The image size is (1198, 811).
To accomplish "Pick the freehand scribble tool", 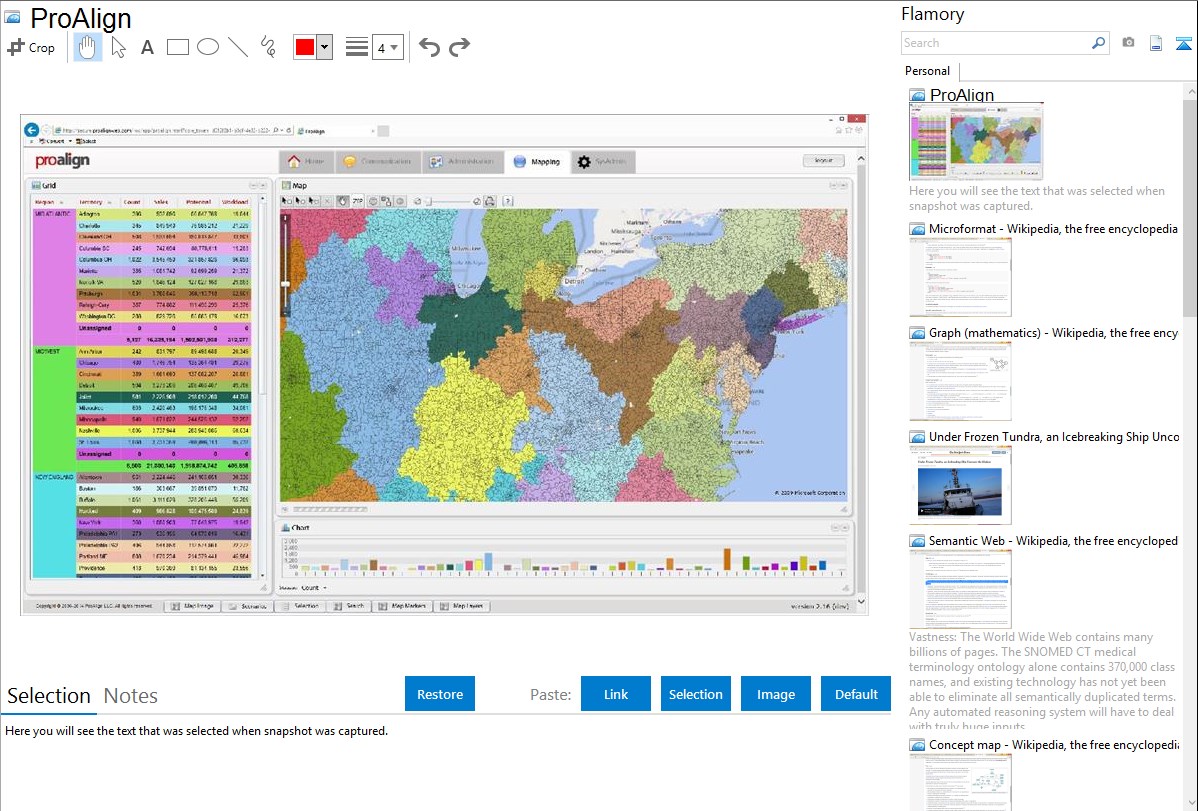I will coord(268,47).
